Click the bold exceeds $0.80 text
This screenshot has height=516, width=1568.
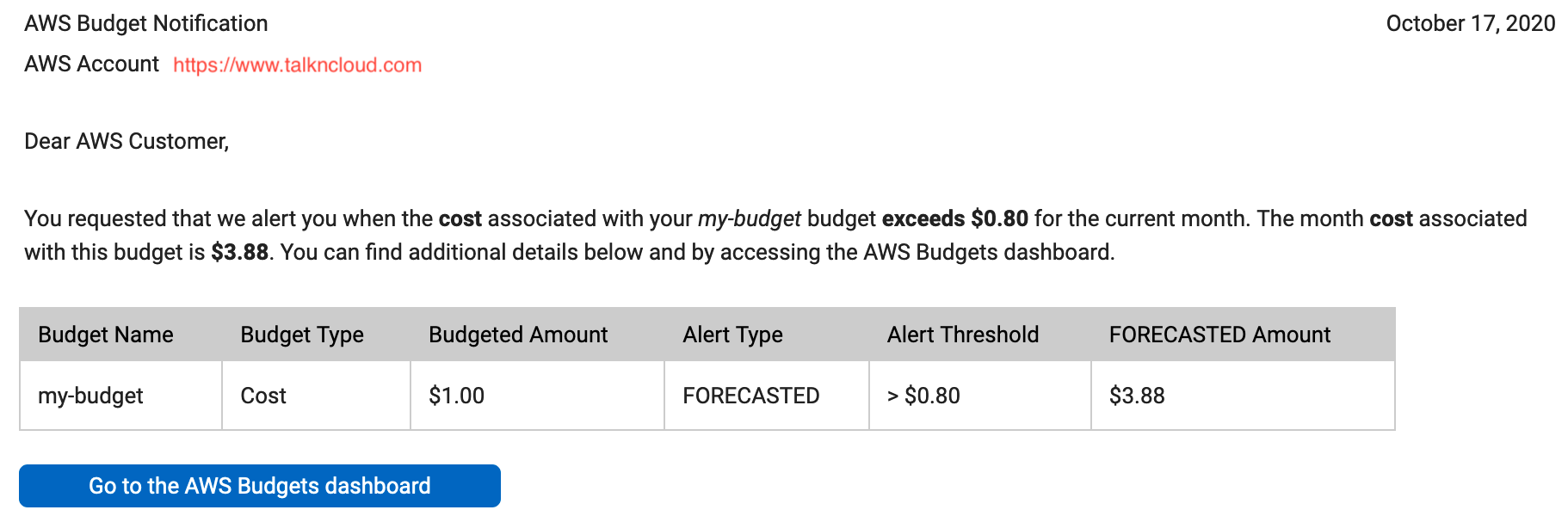pyautogui.click(x=955, y=218)
